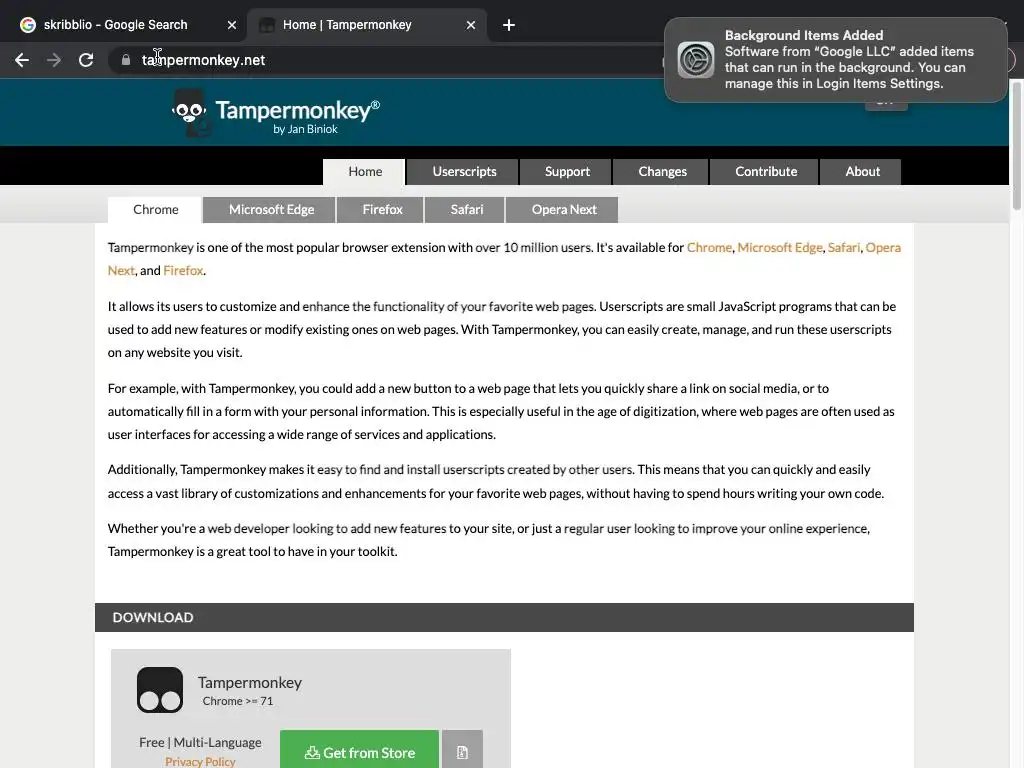The height and width of the screenshot is (768, 1024).
Task: Click the System Settings icon in the notification
Action: (696, 59)
